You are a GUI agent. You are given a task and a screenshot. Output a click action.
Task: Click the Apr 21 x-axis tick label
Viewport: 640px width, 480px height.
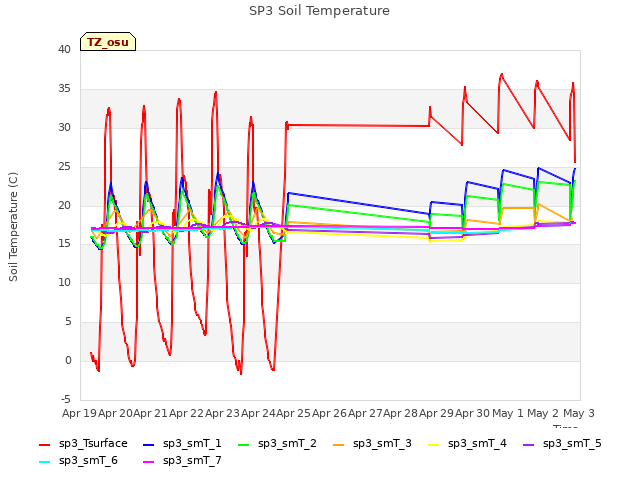[151, 413]
